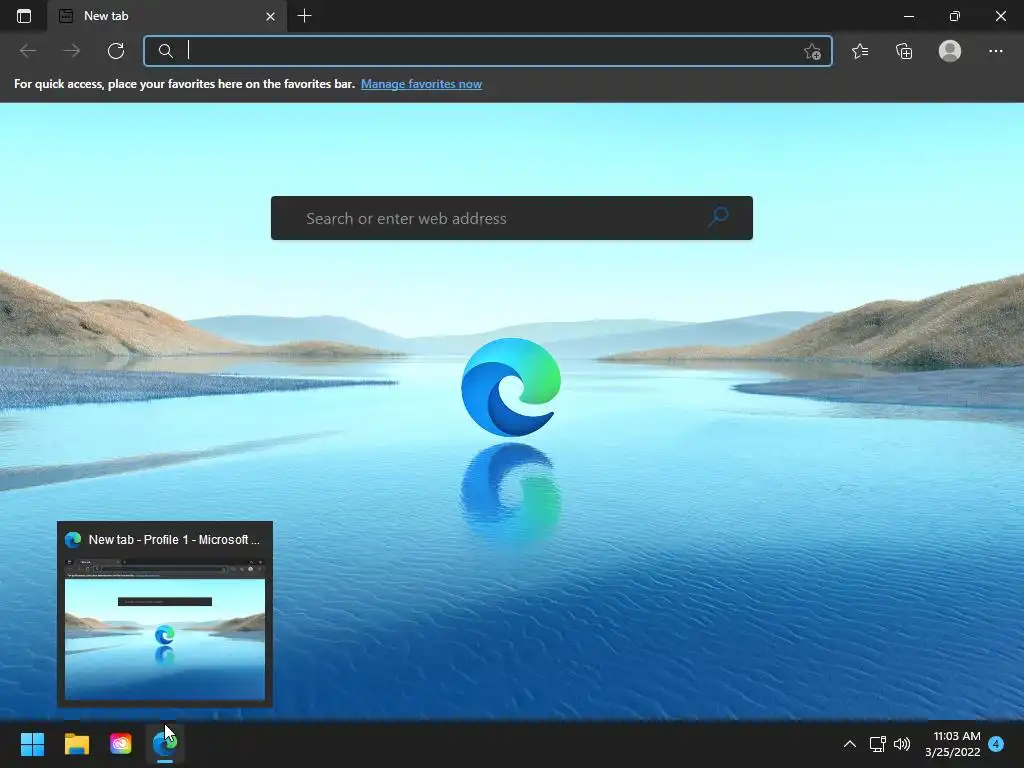Click the Search or enter web address box
The height and width of the screenshot is (768, 1024).
point(511,218)
